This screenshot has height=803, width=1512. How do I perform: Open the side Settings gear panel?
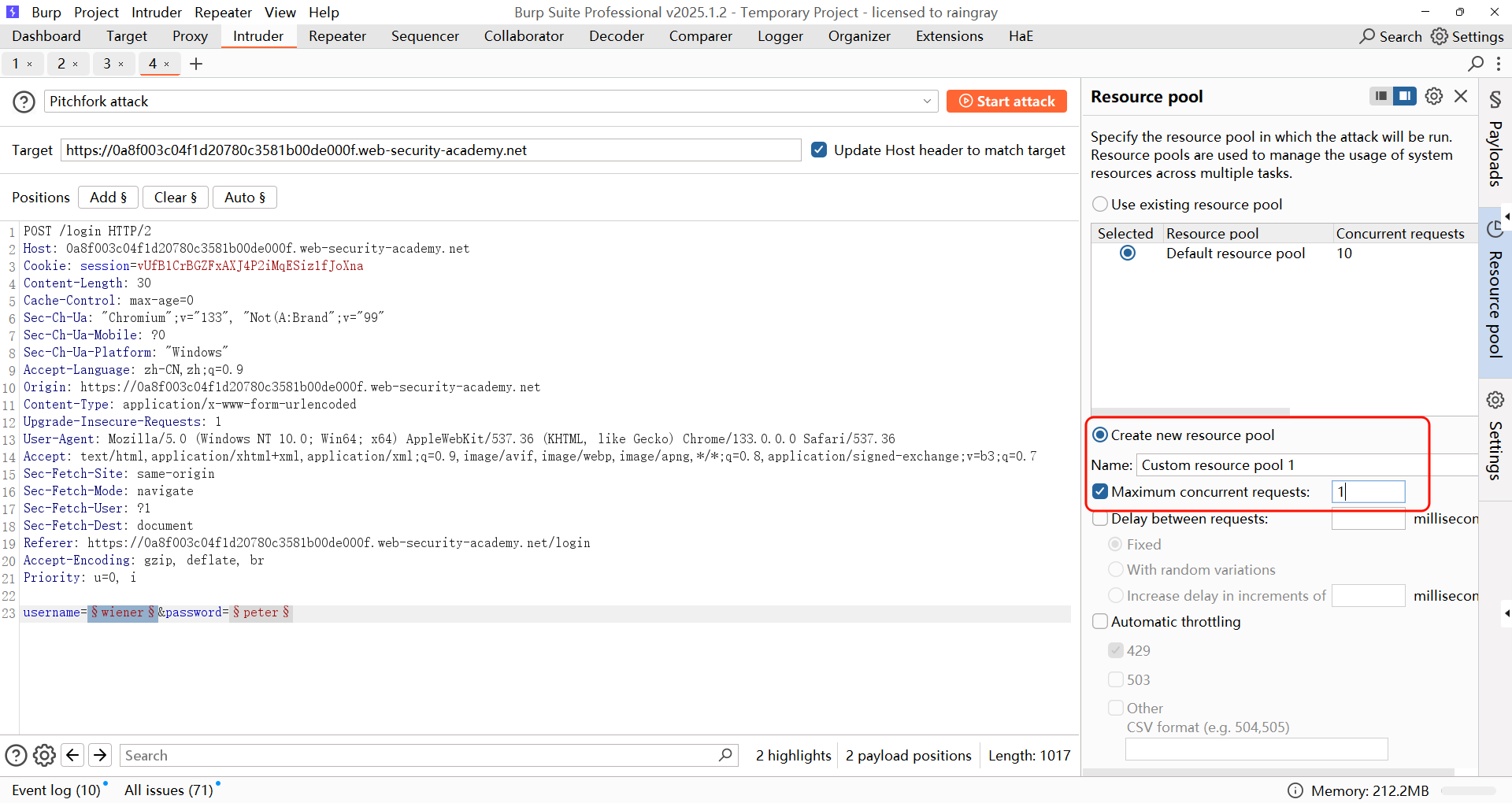1495,400
